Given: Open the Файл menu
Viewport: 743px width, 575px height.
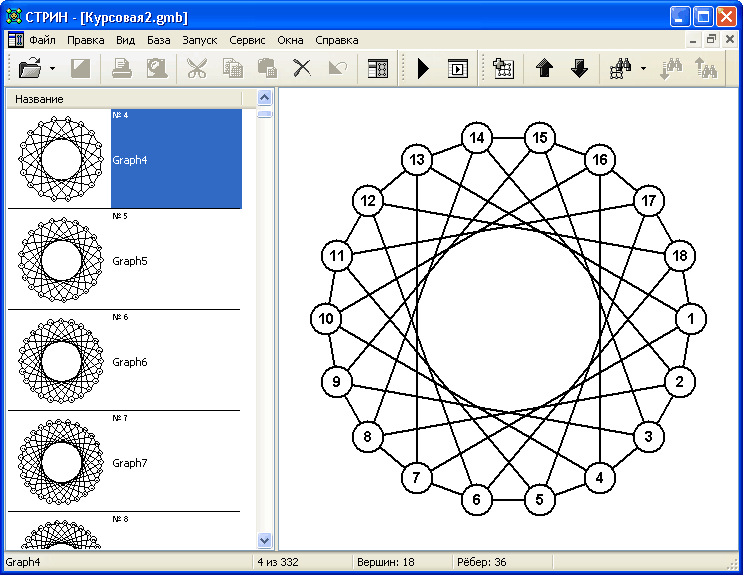Looking at the screenshot, I should tap(42, 41).
